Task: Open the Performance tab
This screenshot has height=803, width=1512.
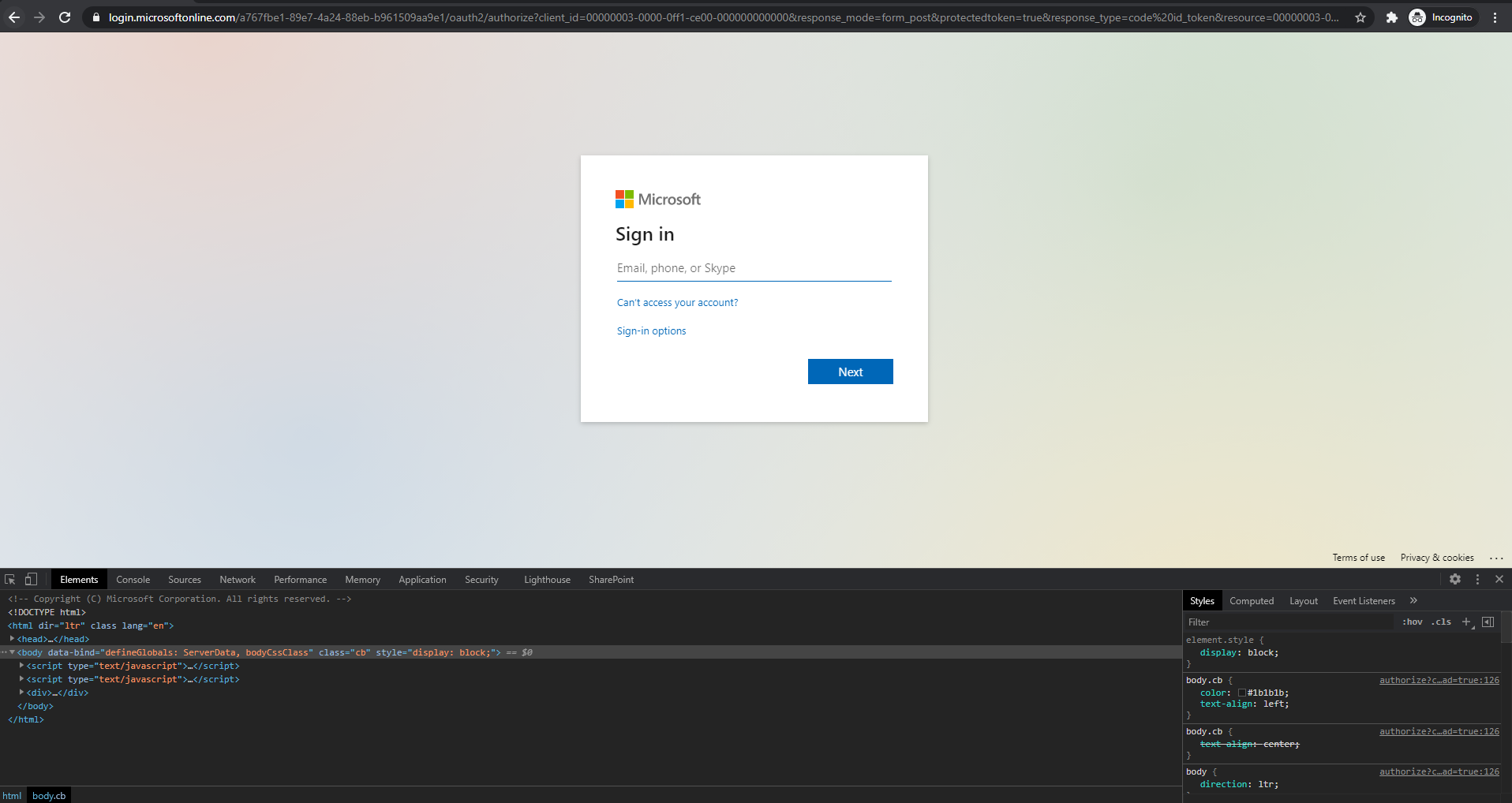Action: (300, 579)
